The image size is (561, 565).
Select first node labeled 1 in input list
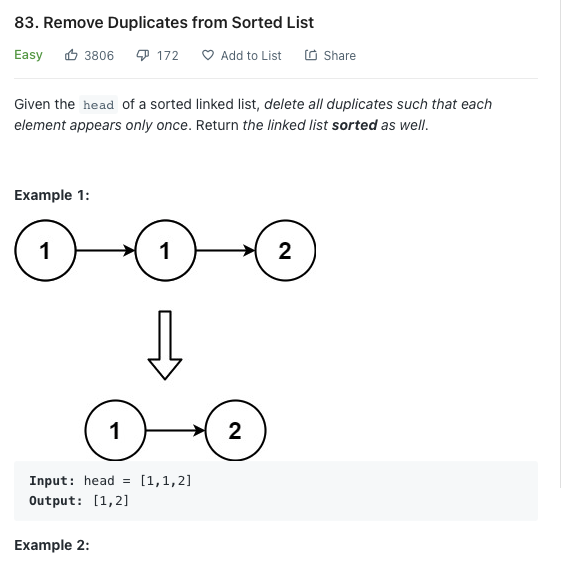coord(45,250)
